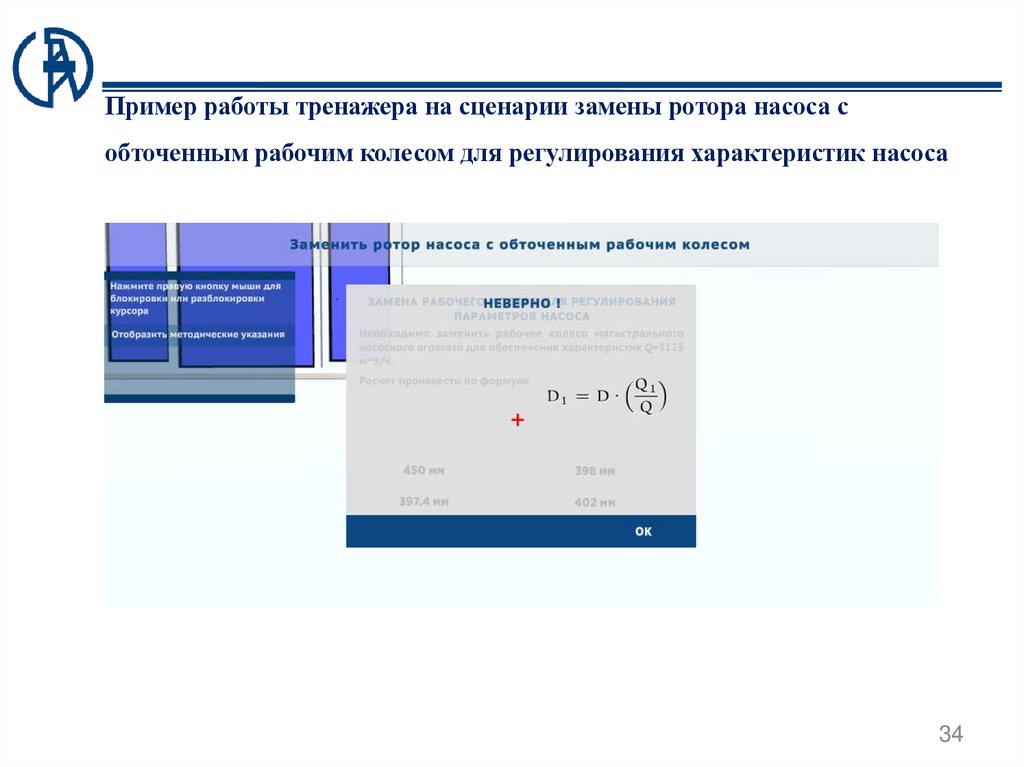
Task: Choose the 397.4 мм answer option
Action: click(x=424, y=501)
